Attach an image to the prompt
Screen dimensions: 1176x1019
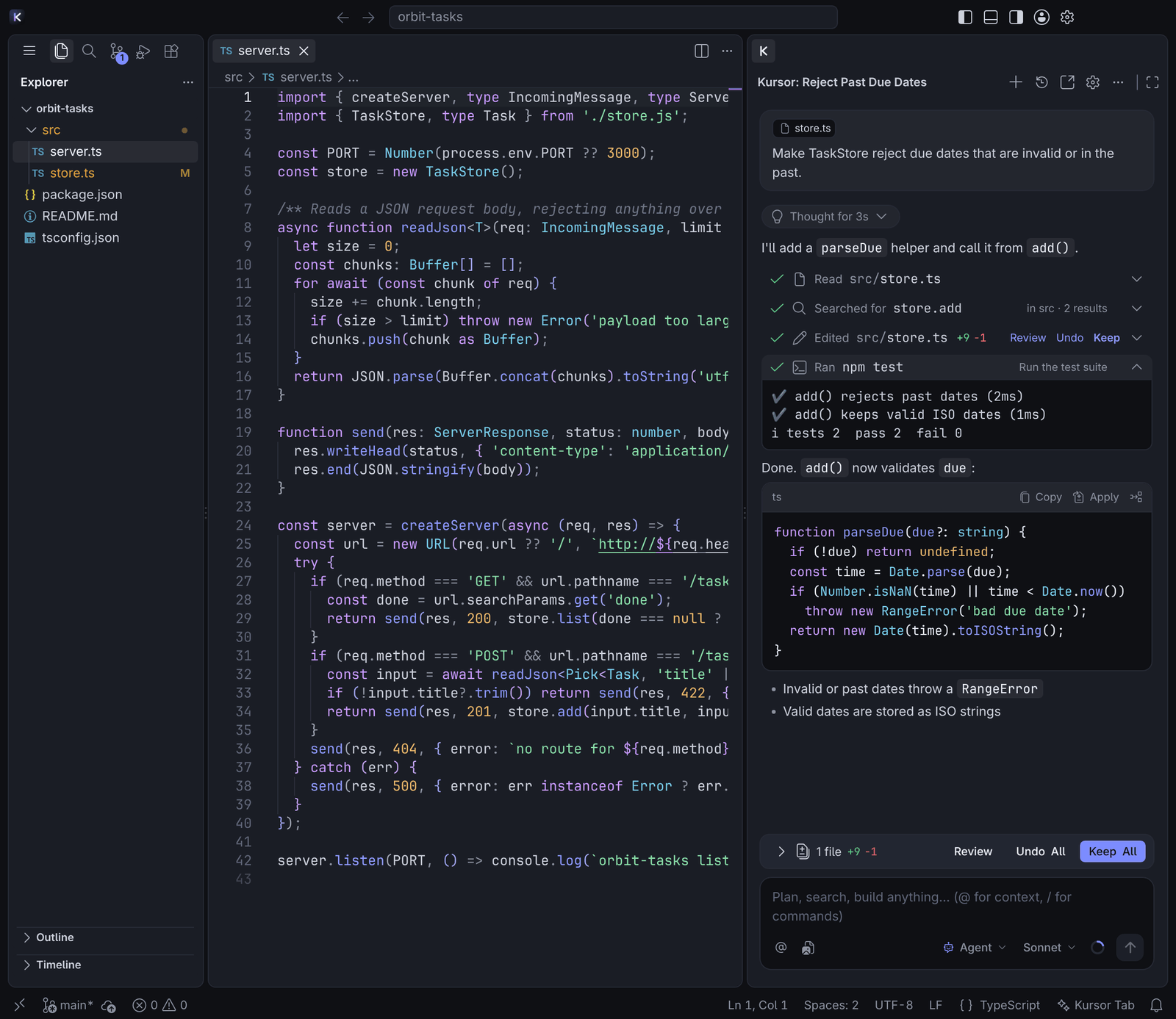pyautogui.click(x=808, y=948)
